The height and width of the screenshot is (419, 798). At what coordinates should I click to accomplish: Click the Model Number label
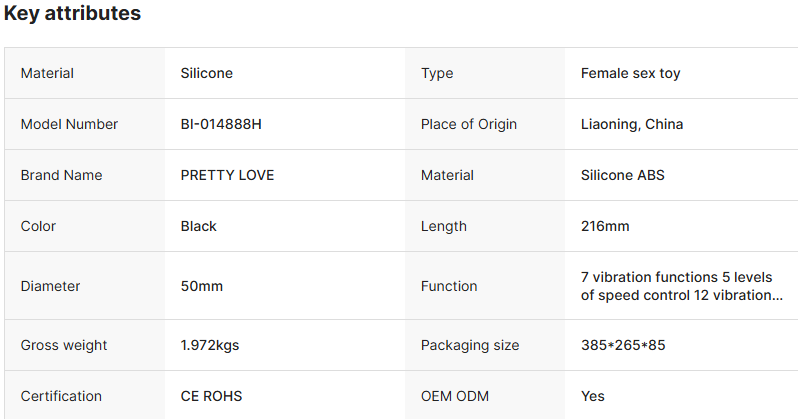69,124
